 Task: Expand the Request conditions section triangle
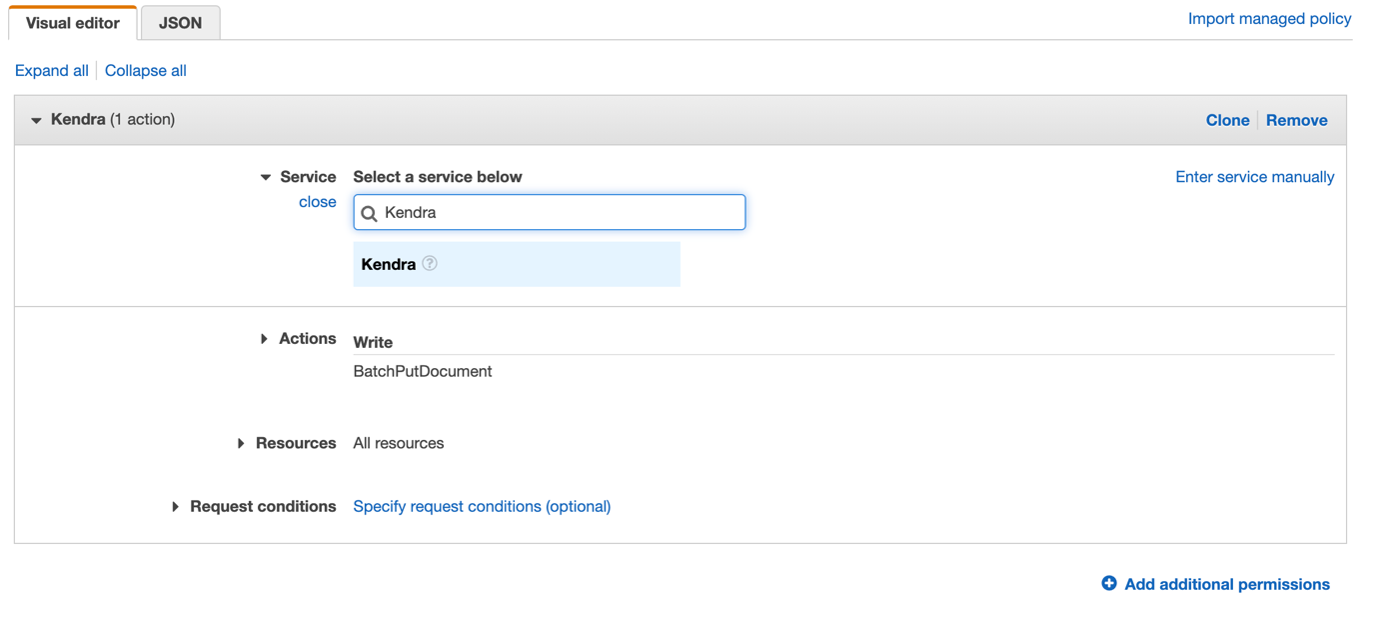click(175, 507)
